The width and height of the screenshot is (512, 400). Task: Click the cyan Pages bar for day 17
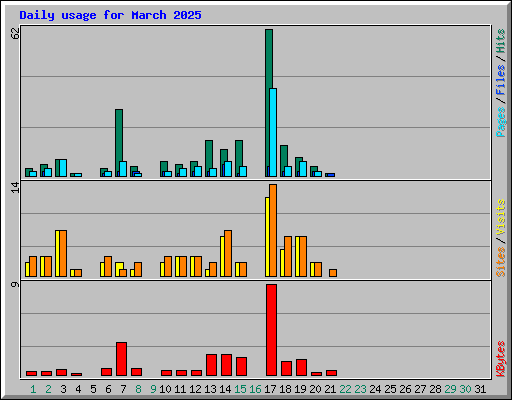273,132
